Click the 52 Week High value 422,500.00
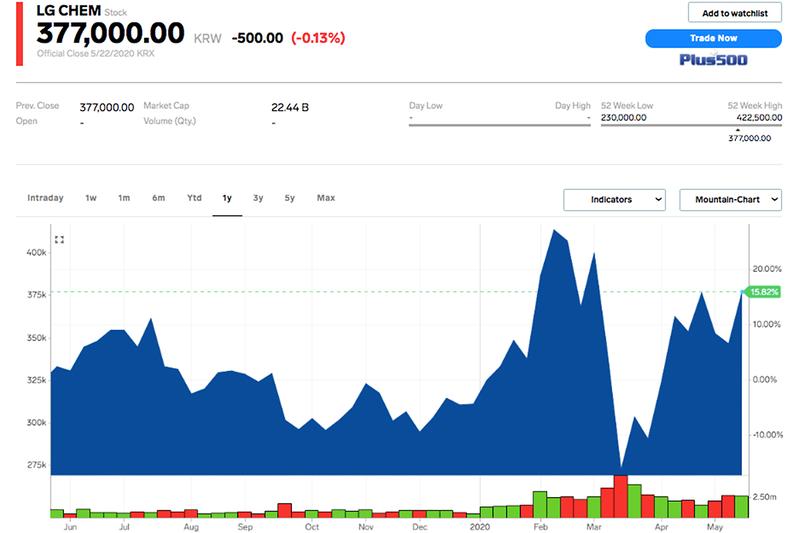 (759, 117)
